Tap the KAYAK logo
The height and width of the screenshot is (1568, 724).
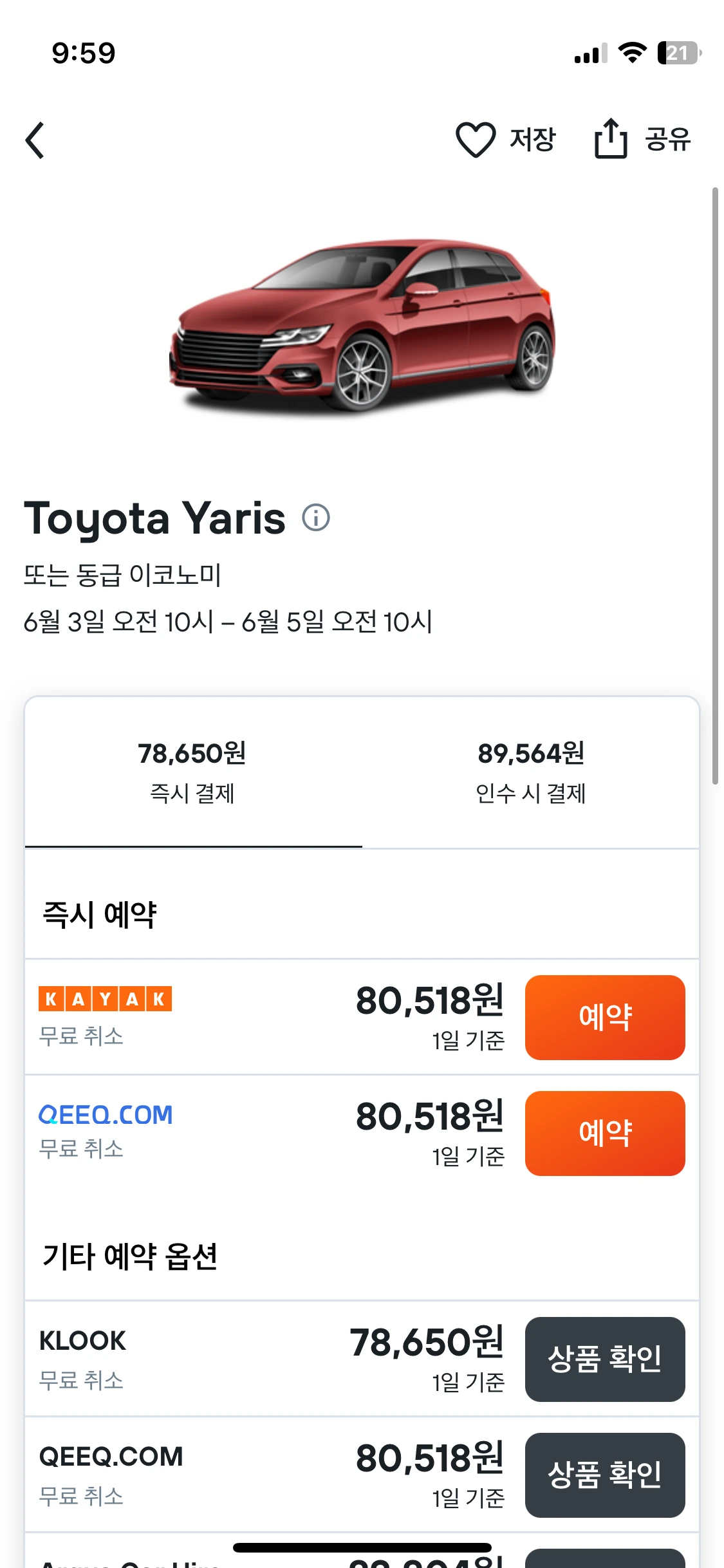(x=106, y=998)
